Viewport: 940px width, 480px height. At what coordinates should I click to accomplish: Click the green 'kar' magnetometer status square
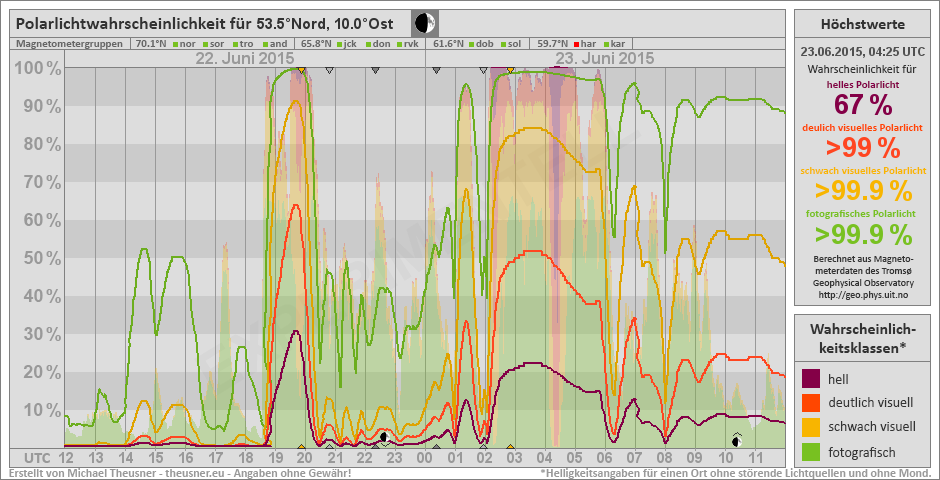(x=606, y=44)
